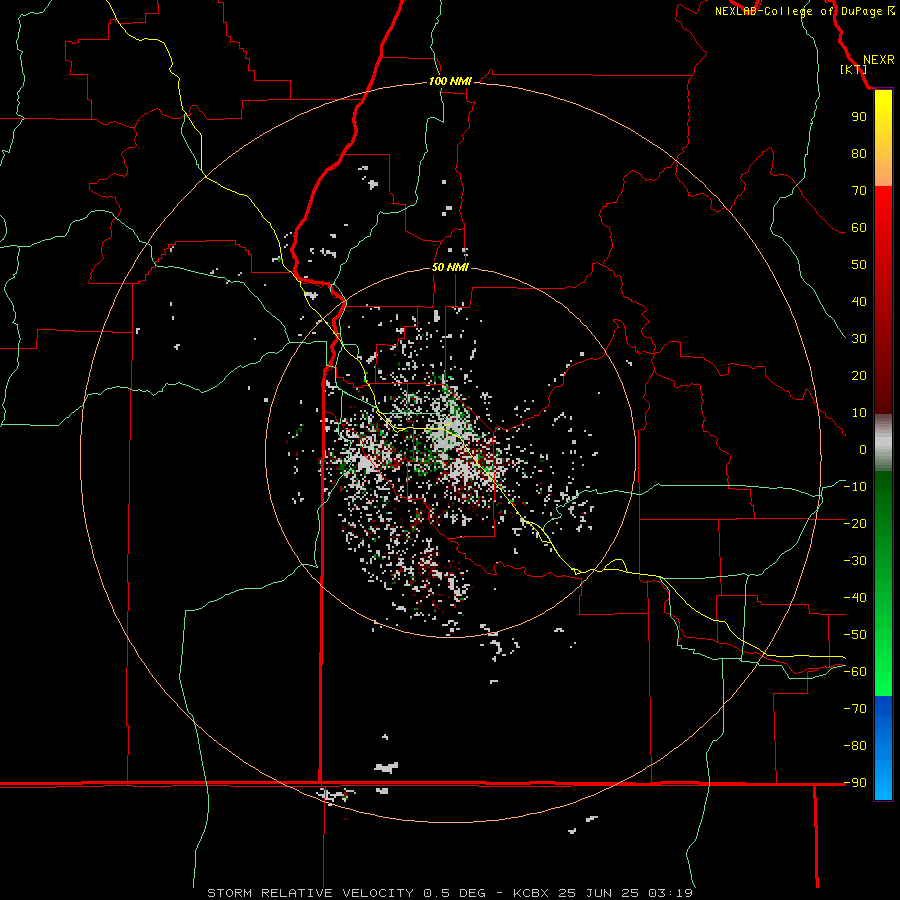Click the 50 value on the velocity scale
This screenshot has width=900, height=900.
point(859,265)
